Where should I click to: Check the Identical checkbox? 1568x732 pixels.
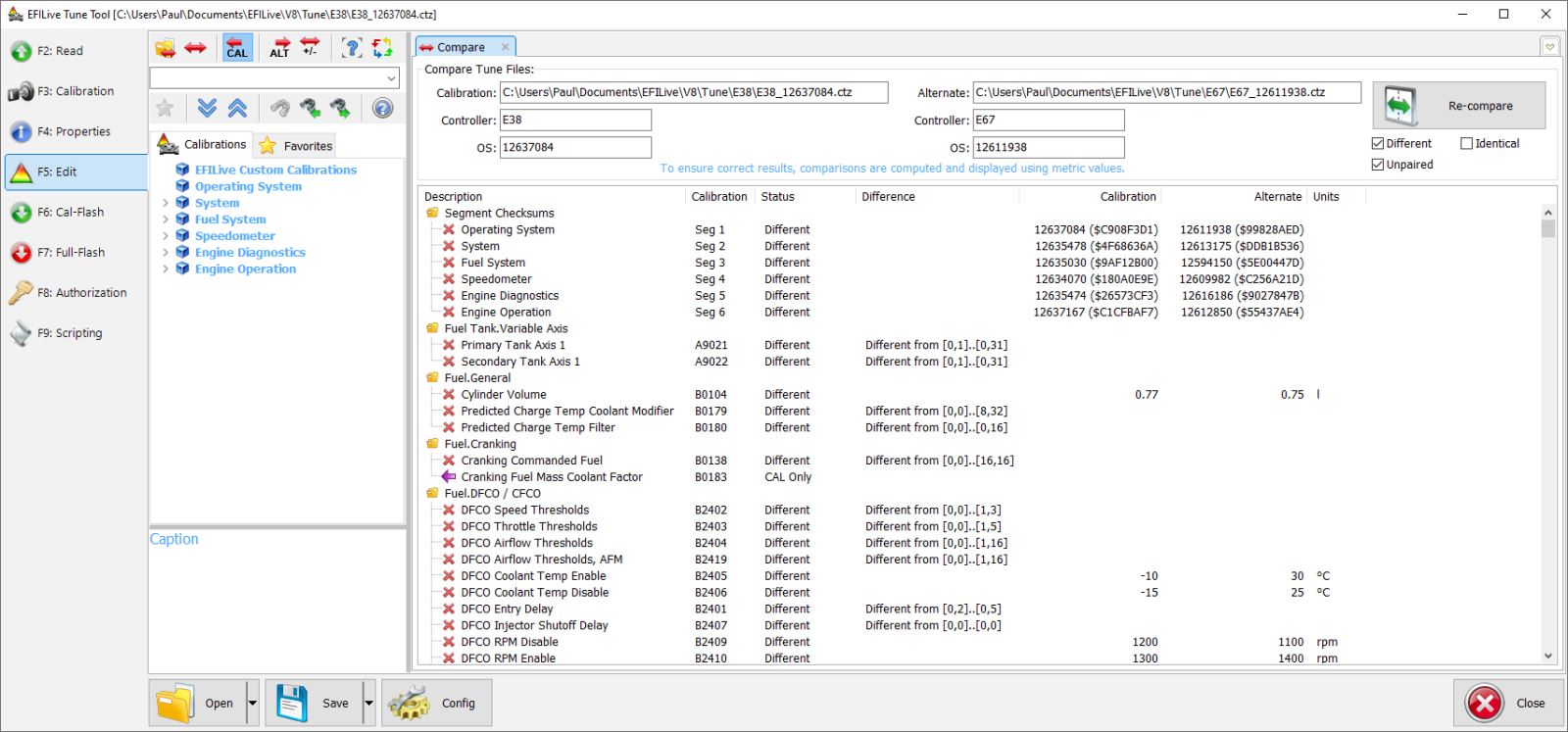point(1467,143)
